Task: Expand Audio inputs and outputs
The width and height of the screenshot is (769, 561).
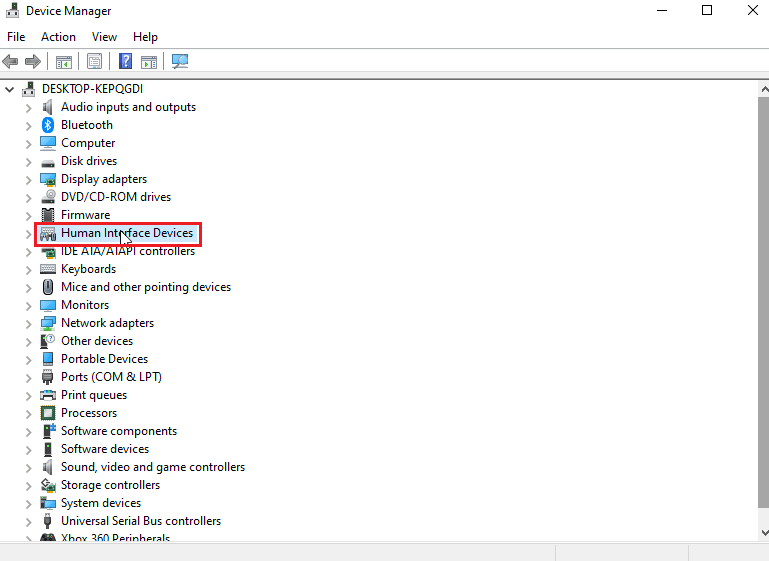Action: (28, 107)
